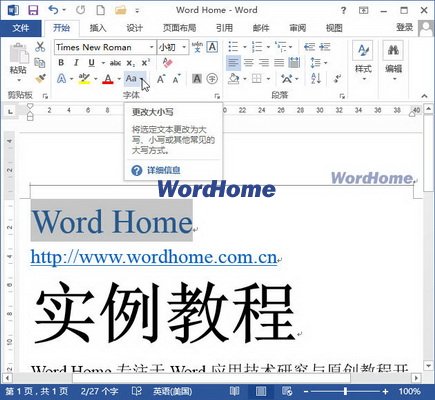This screenshot has height=400, width=435.
Task: Expand underline style dropdown arrow
Action: (103, 63)
